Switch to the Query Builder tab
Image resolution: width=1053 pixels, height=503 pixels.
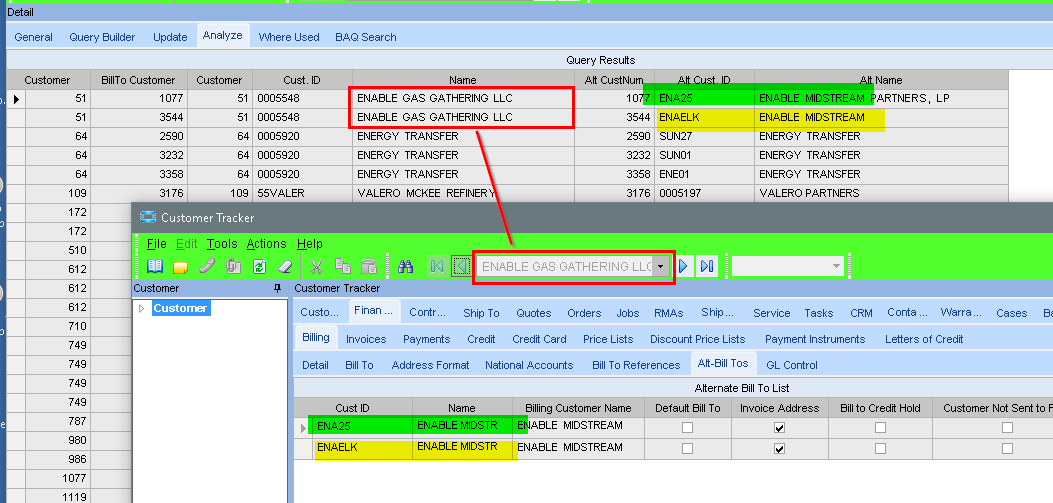tap(102, 37)
